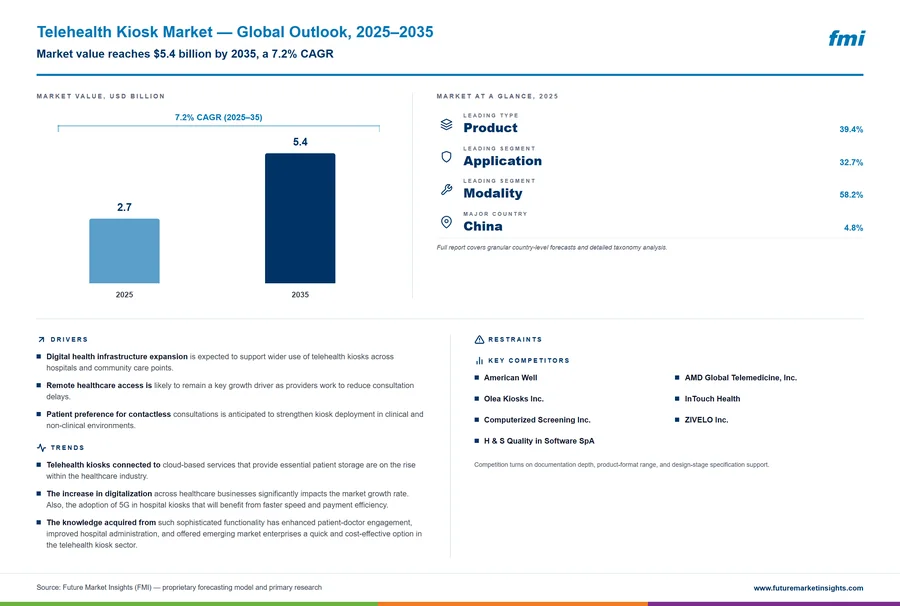
Task: Click the ZIVELO Inc. entry
Action: [x=706, y=420]
